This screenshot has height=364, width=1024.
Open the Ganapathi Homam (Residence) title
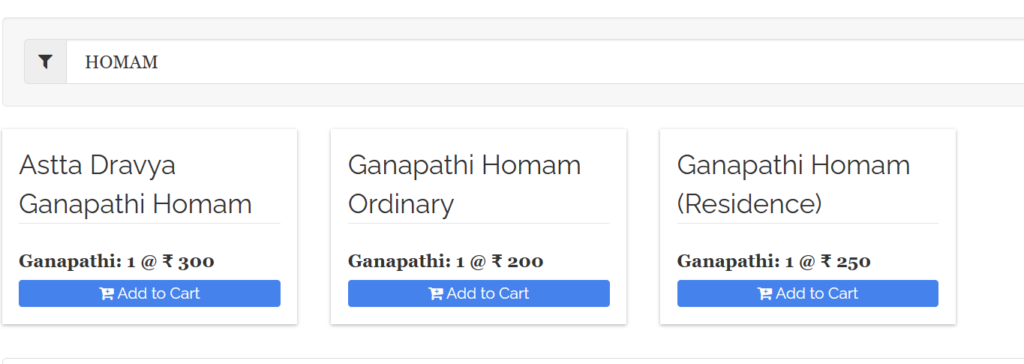[793, 184]
